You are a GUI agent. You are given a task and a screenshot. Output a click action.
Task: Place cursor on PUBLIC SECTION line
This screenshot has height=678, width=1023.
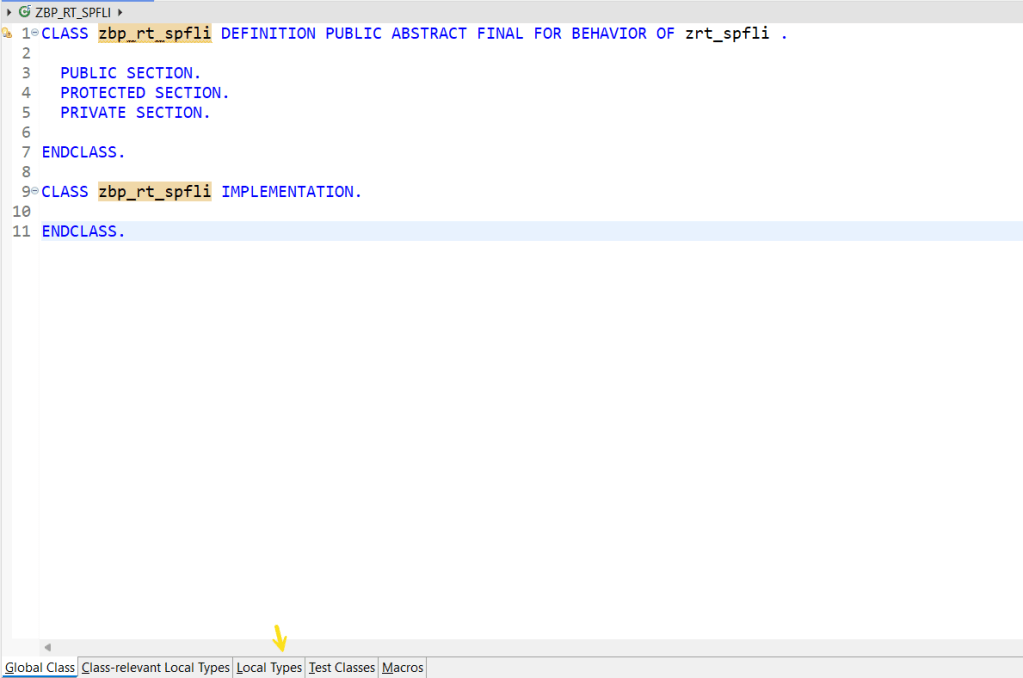coord(130,73)
